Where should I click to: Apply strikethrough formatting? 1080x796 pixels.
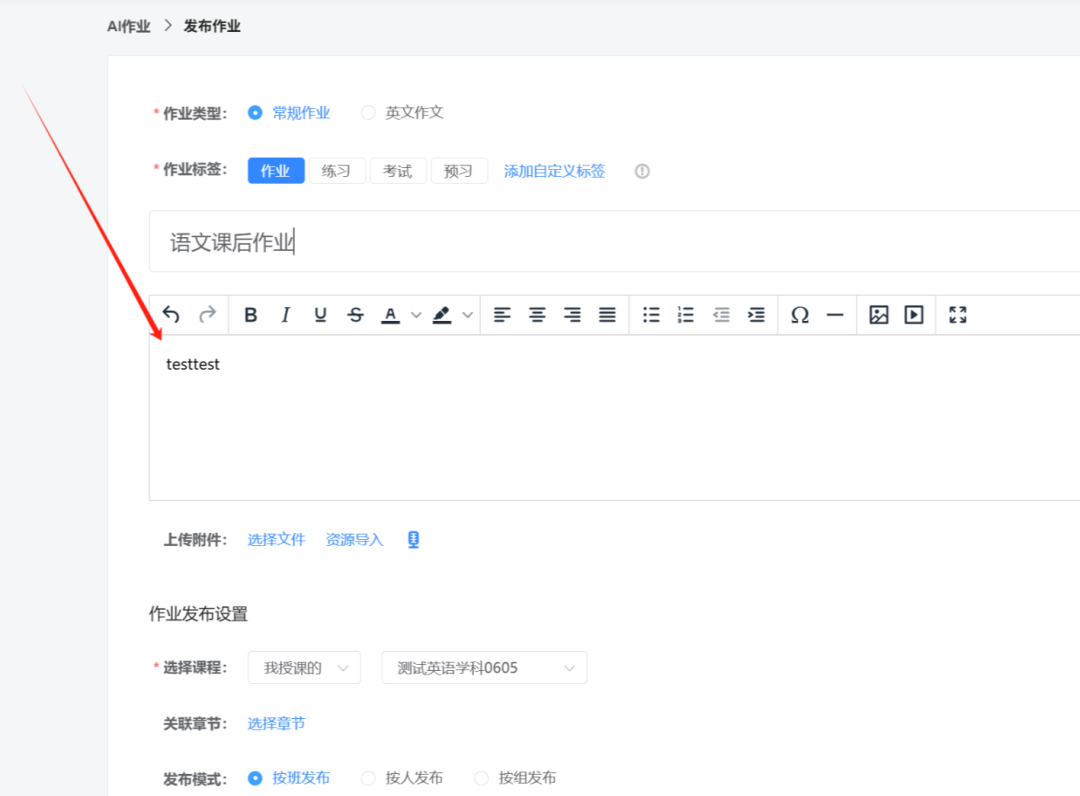click(x=355, y=315)
